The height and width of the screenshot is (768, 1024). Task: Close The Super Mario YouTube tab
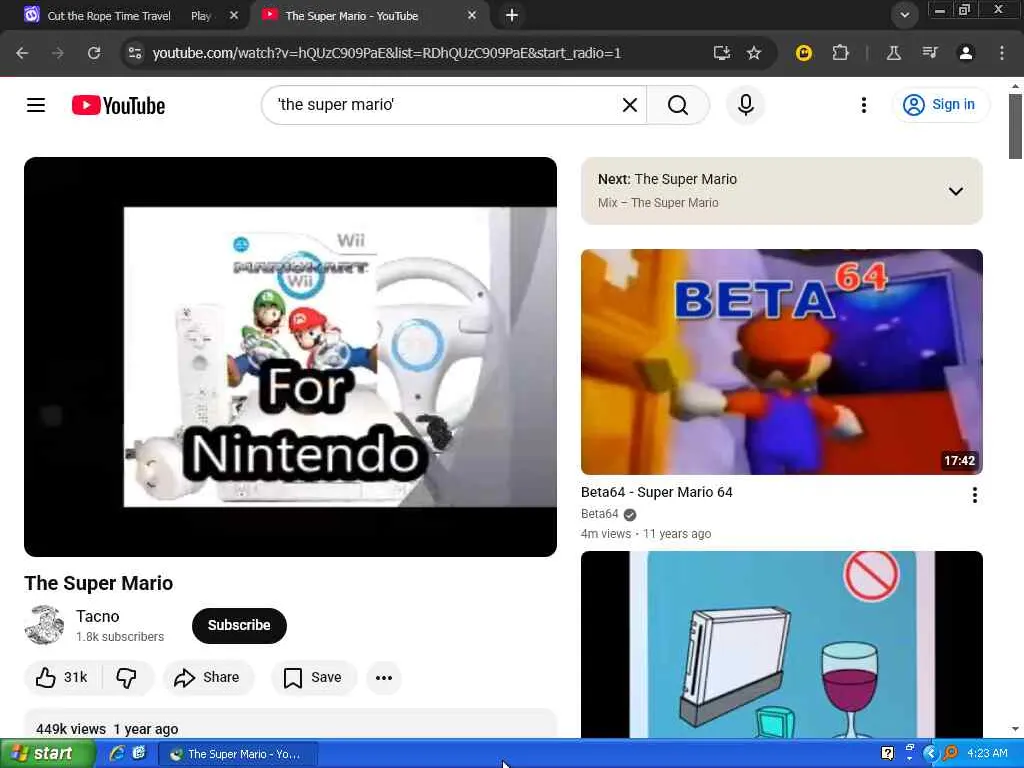(472, 15)
